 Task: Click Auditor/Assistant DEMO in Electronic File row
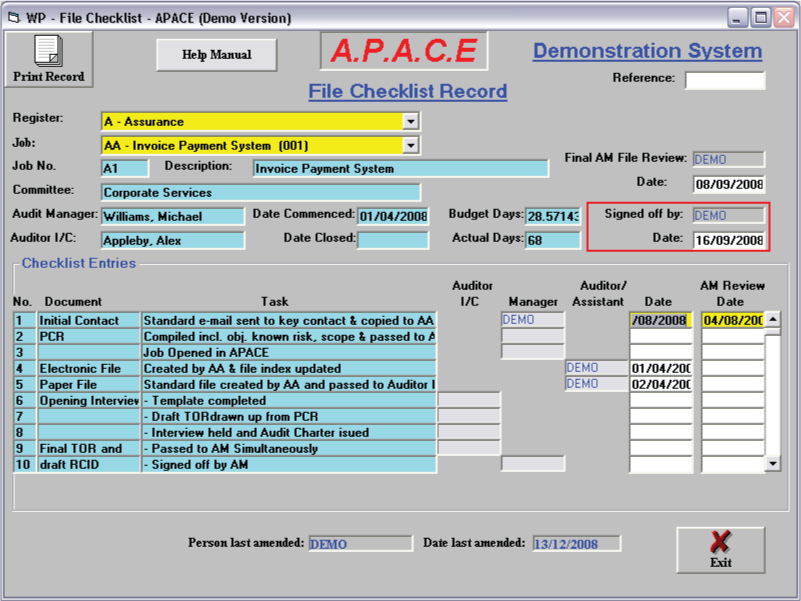597,368
